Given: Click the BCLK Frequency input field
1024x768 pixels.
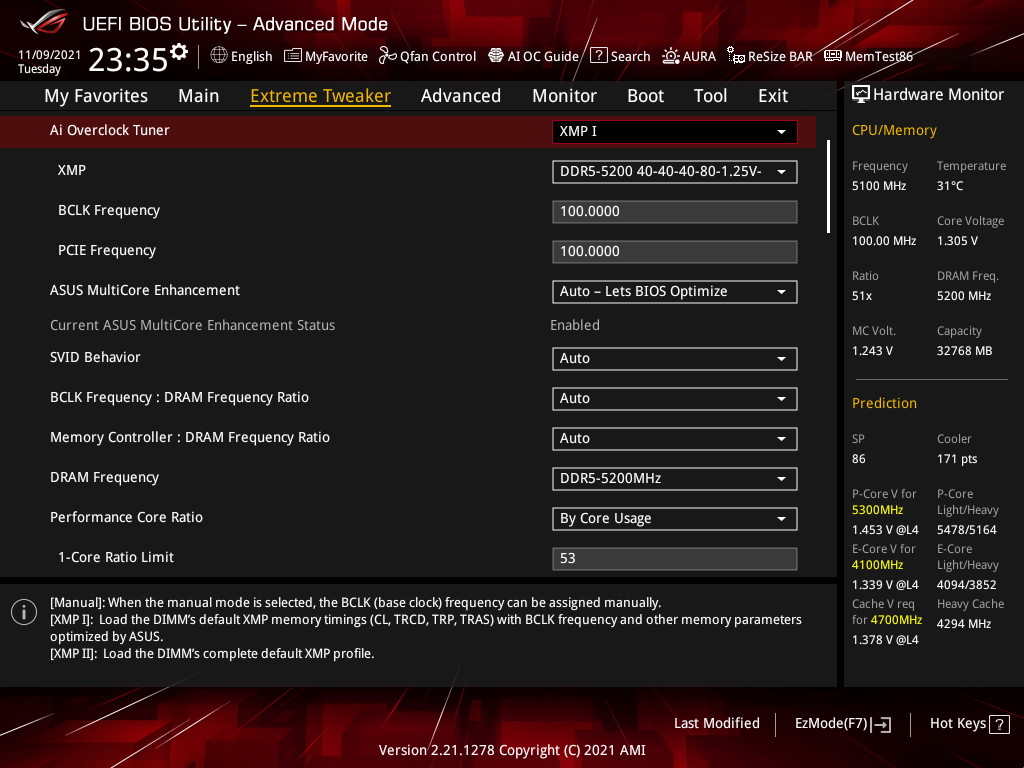Looking at the screenshot, I should pyautogui.click(x=675, y=212).
